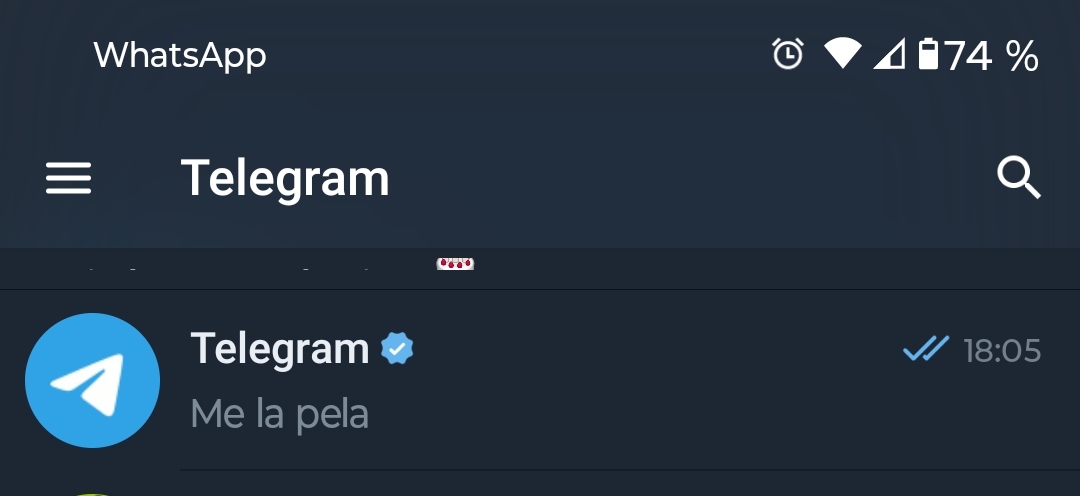This screenshot has height=496, width=1080.
Task: Click the Wi-Fi signal icon
Action: pos(842,54)
